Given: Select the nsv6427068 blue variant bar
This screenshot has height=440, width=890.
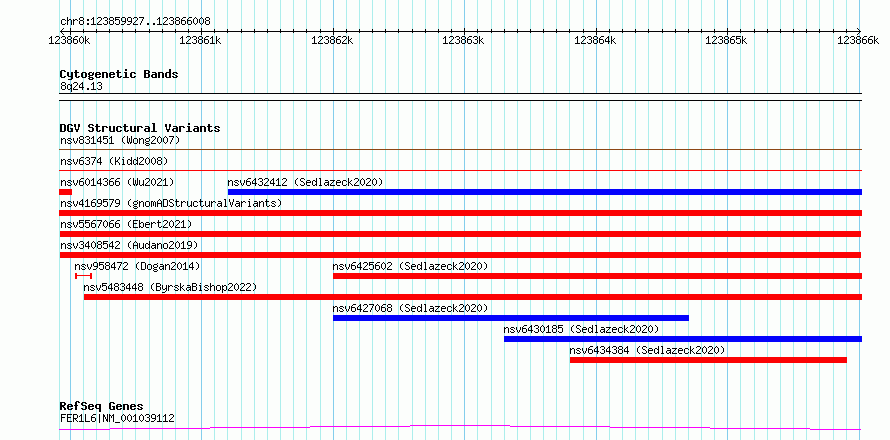Looking at the screenshot, I should [511, 318].
